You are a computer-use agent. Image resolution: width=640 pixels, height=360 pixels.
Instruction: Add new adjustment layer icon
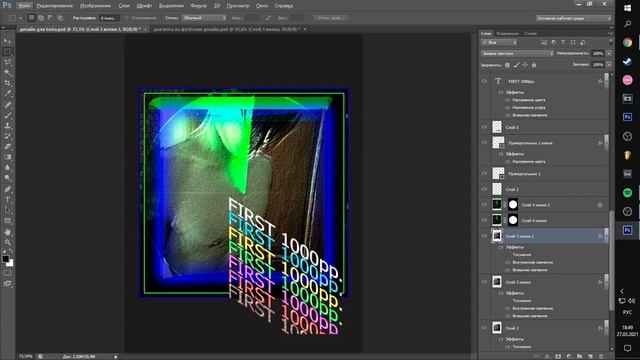(x=569, y=356)
